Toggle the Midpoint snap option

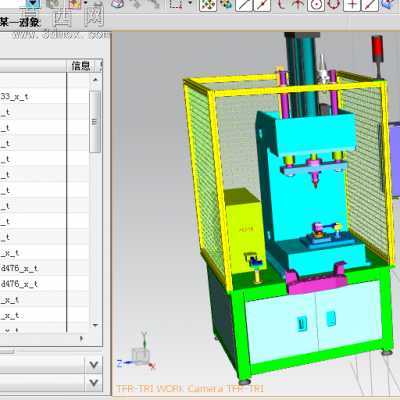click(262, 5)
